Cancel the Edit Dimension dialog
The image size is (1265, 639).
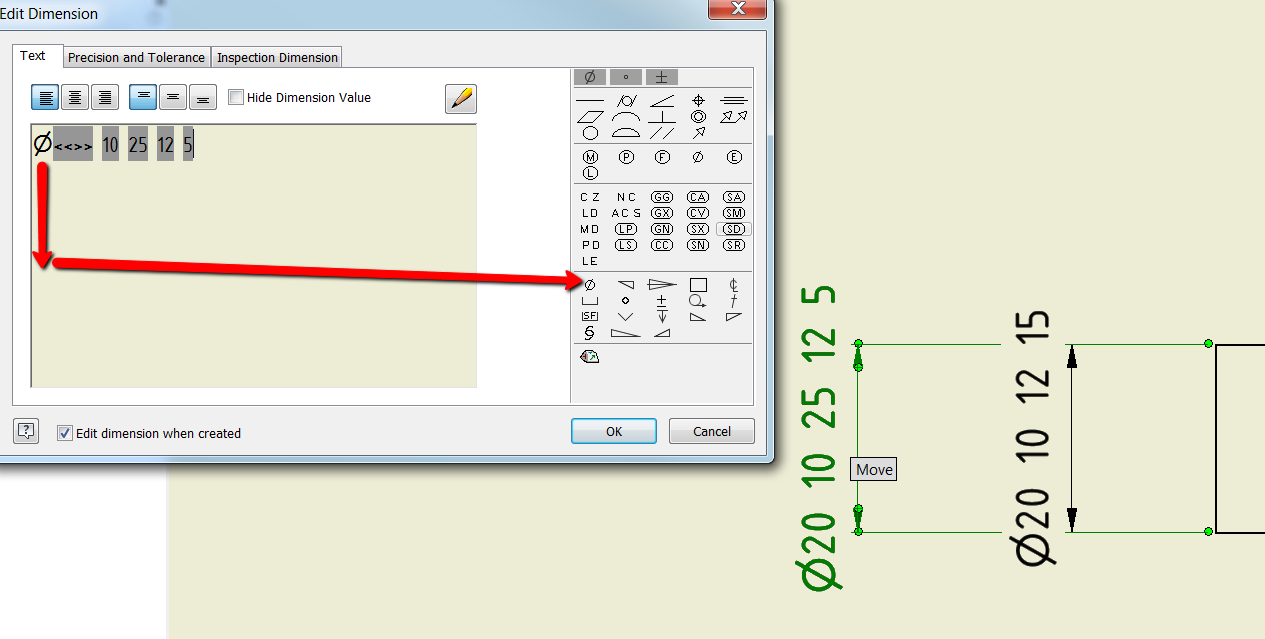coord(711,431)
